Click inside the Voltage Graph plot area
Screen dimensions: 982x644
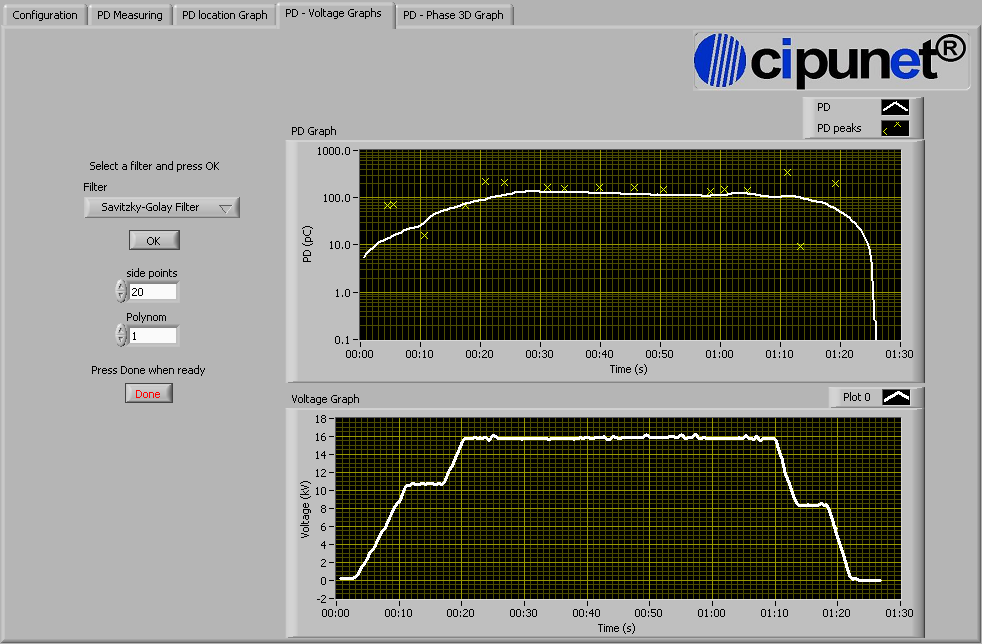(618, 508)
